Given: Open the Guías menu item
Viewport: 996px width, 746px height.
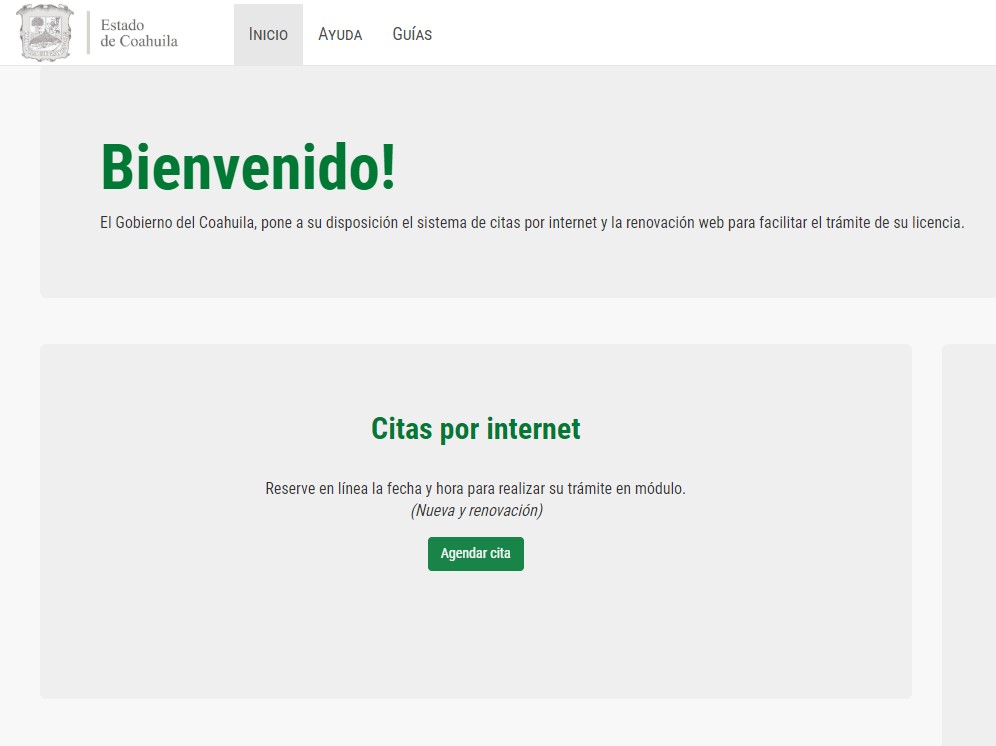Looking at the screenshot, I should point(412,34).
